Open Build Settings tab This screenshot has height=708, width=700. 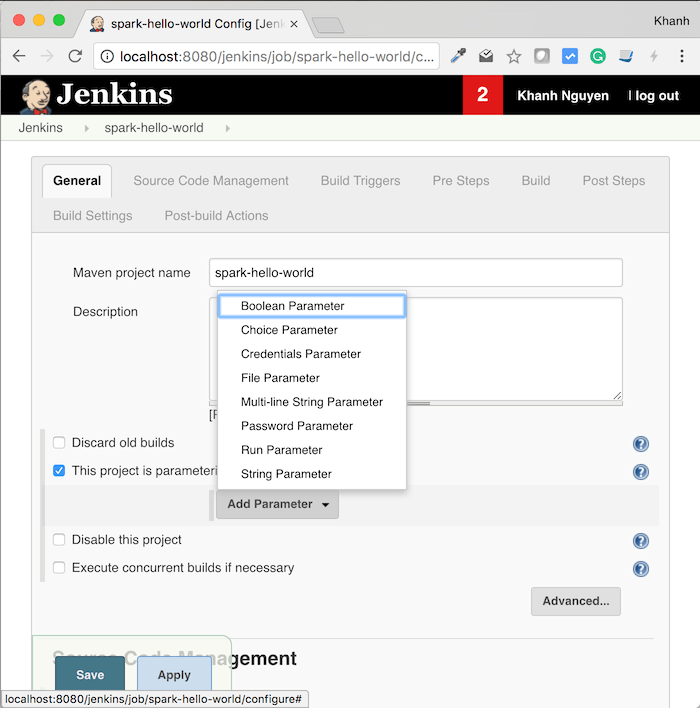[x=93, y=216]
